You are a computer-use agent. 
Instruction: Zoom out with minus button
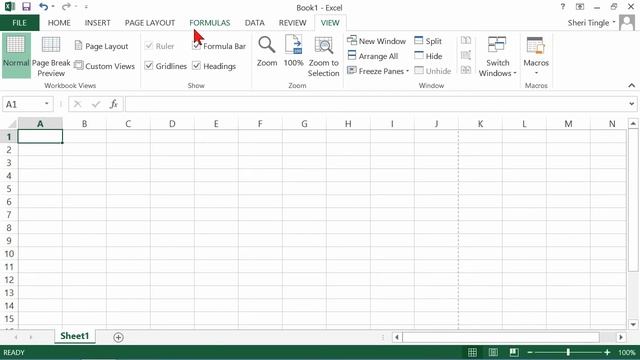click(530, 352)
